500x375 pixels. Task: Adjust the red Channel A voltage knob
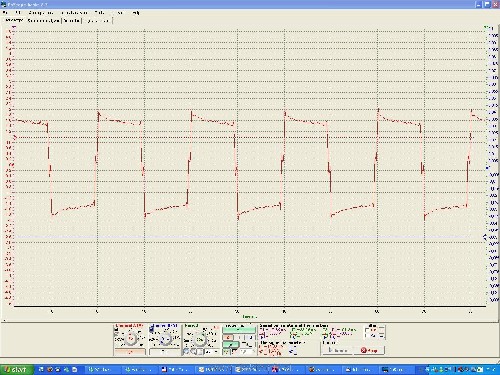pyautogui.click(x=131, y=339)
